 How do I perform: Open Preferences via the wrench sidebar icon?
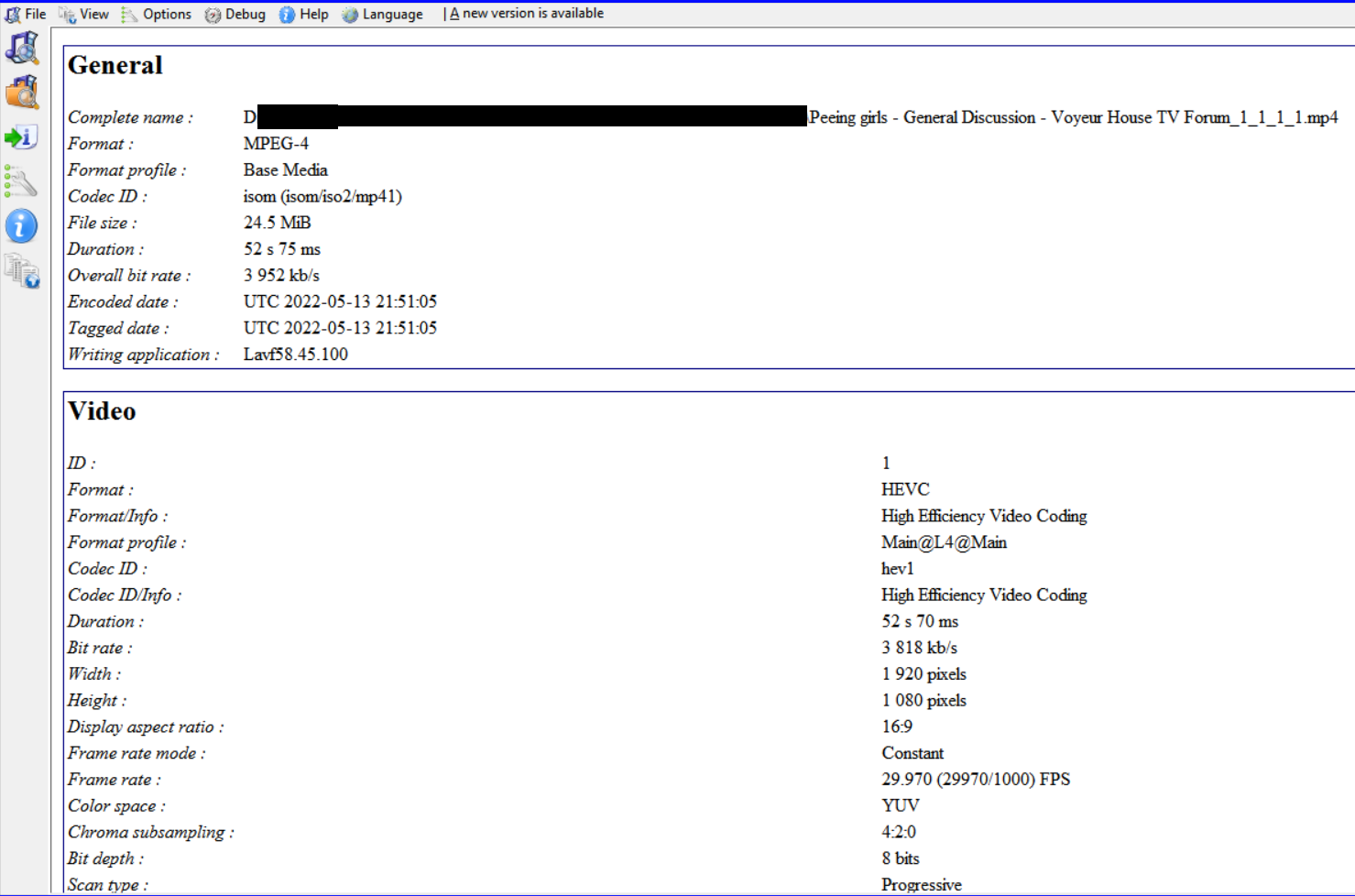point(22,181)
